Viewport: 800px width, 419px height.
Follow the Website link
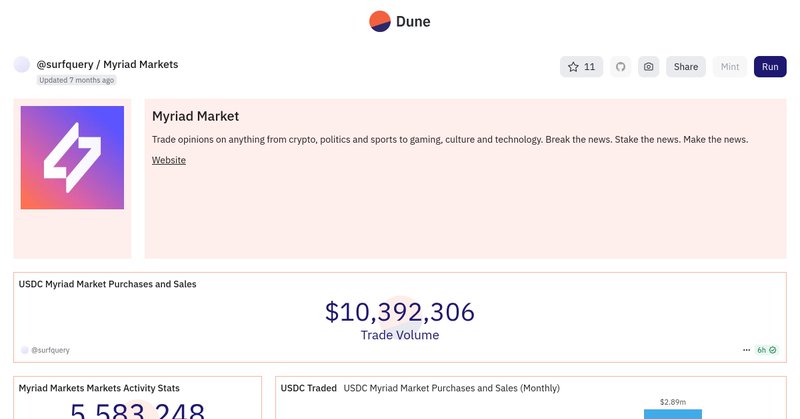168,160
